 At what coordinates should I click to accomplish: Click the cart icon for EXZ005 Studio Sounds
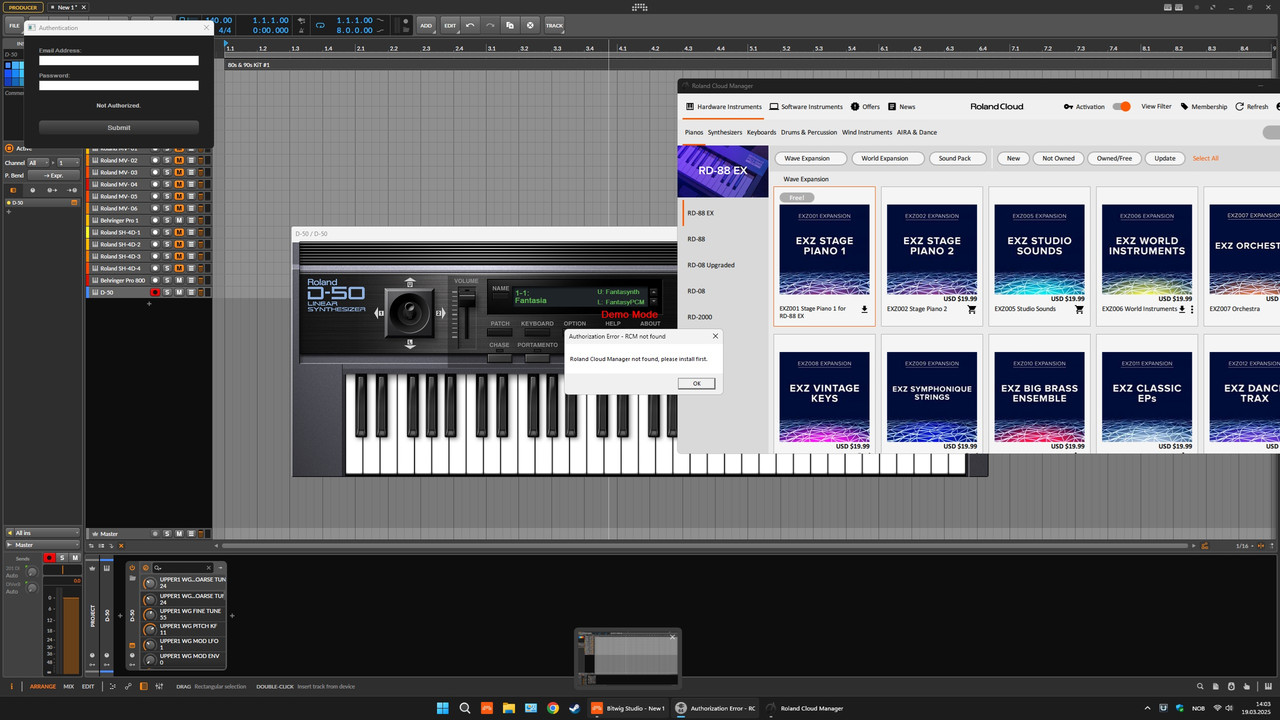tap(1079, 310)
